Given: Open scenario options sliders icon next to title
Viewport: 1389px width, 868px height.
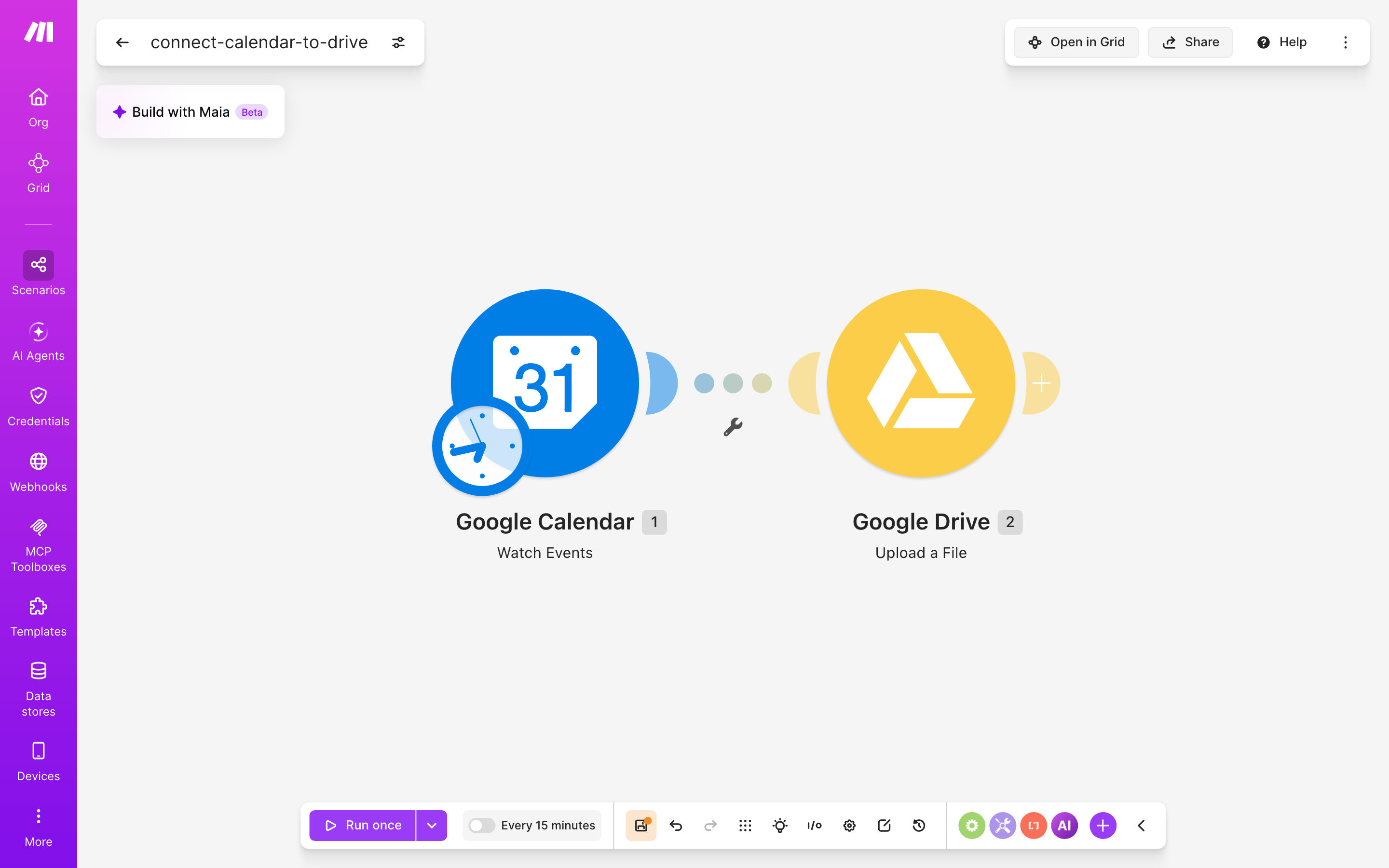Looking at the screenshot, I should [x=398, y=42].
